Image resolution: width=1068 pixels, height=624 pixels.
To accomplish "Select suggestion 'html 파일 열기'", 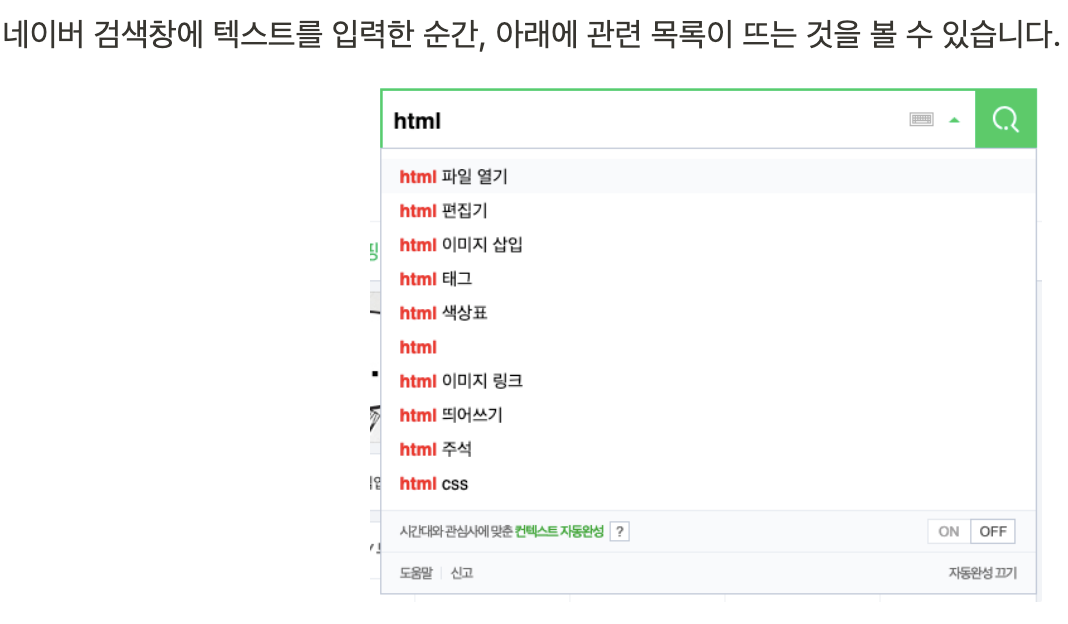I will tap(708, 176).
